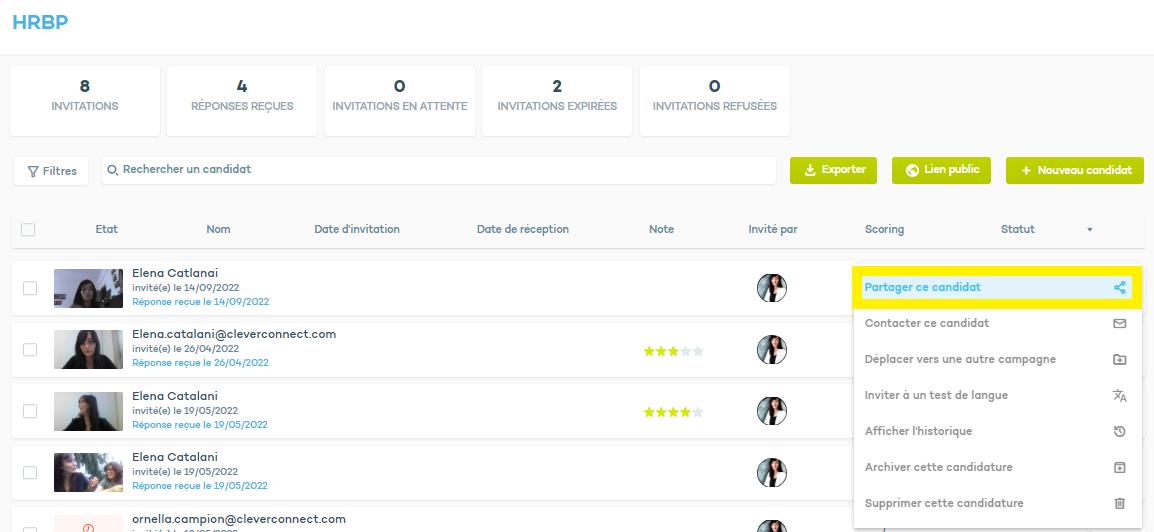1154x532 pixels.
Task: Toggle the select-all checkbox in table header
Action: 28,229
